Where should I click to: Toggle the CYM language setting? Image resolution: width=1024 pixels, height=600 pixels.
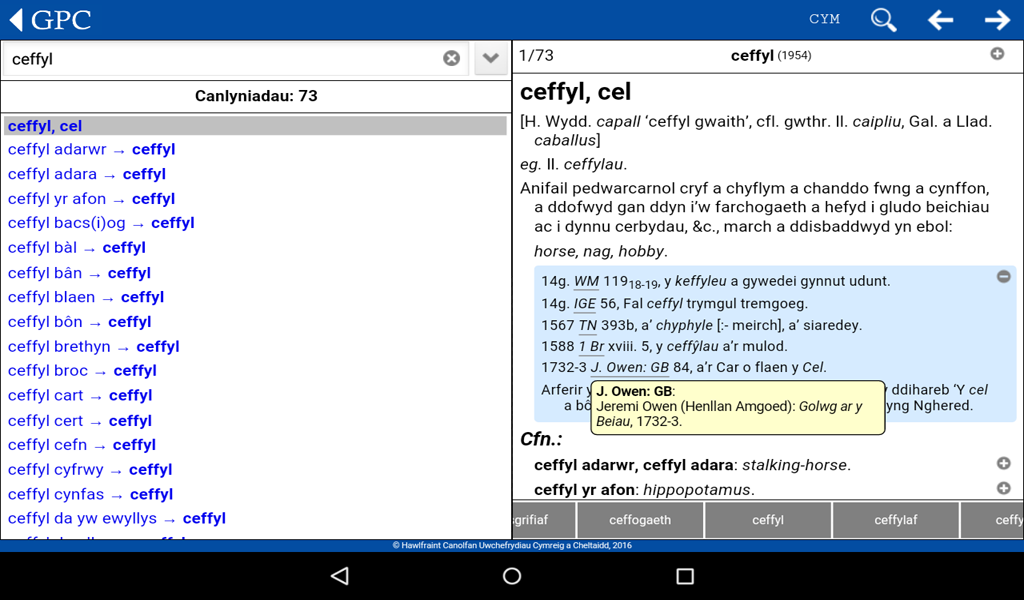(824, 19)
